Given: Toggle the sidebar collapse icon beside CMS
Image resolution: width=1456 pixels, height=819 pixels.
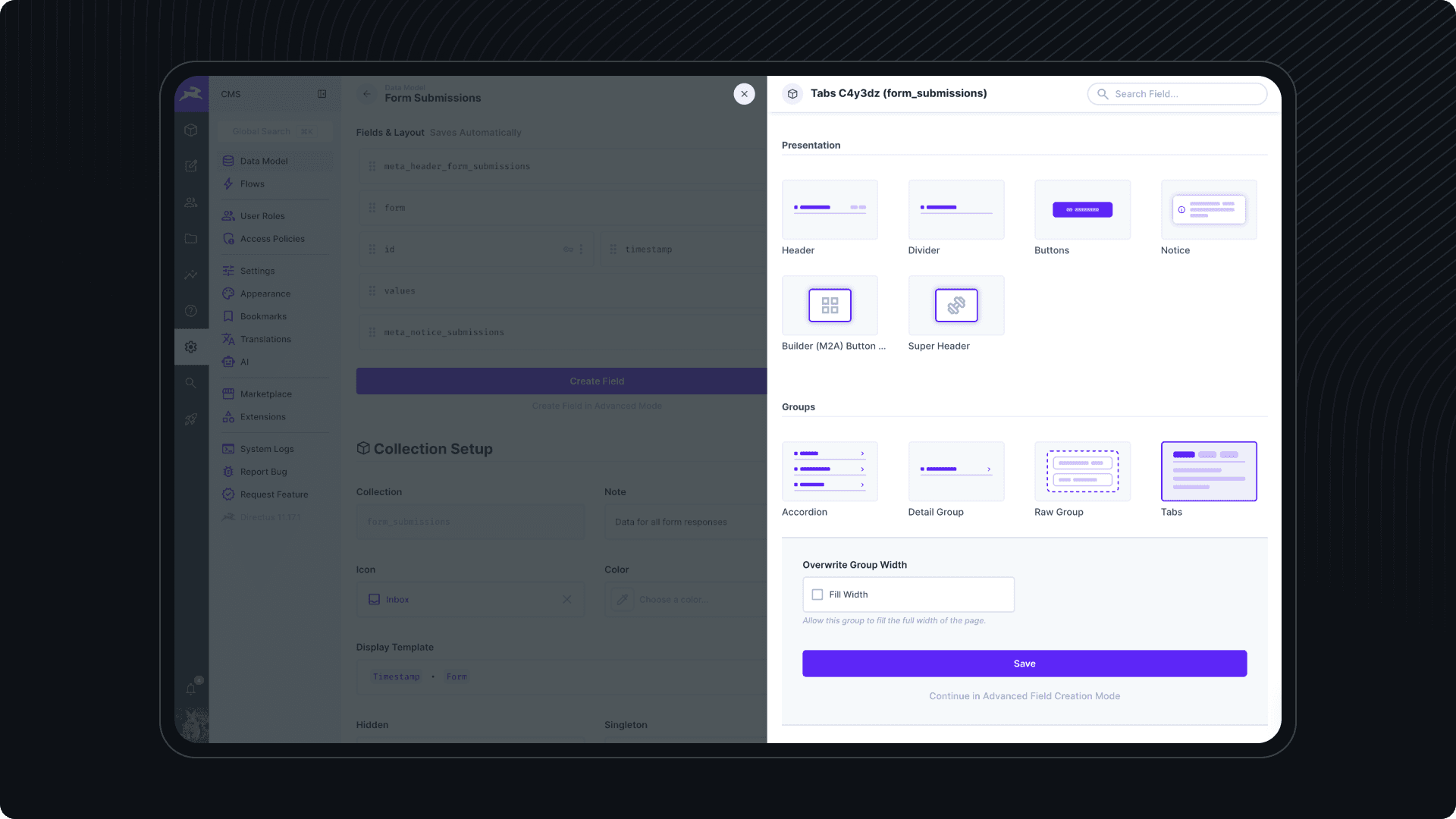Looking at the screenshot, I should point(322,94).
